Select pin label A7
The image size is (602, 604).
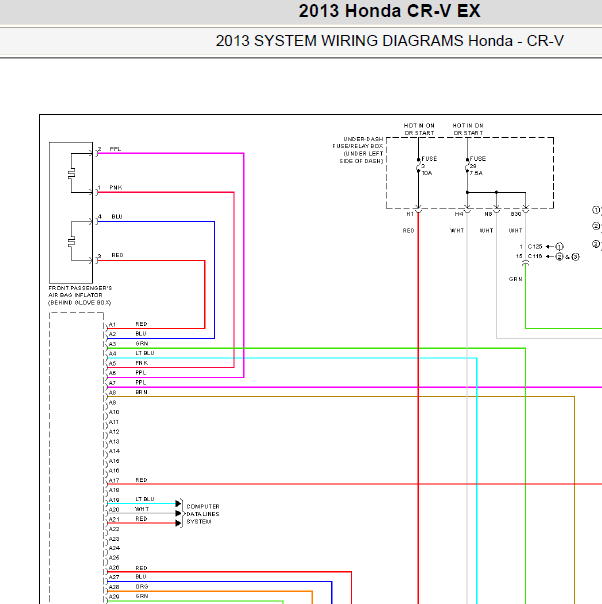tap(112, 383)
